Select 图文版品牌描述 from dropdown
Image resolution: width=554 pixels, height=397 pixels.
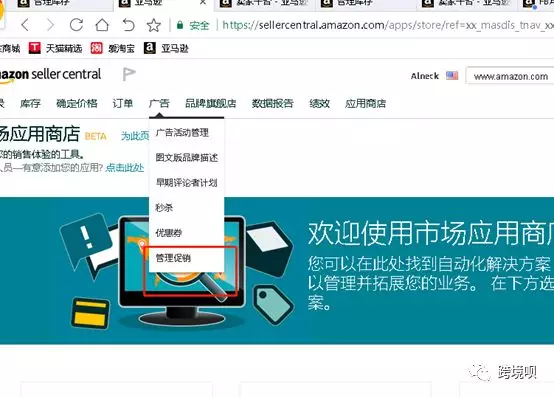point(187,158)
